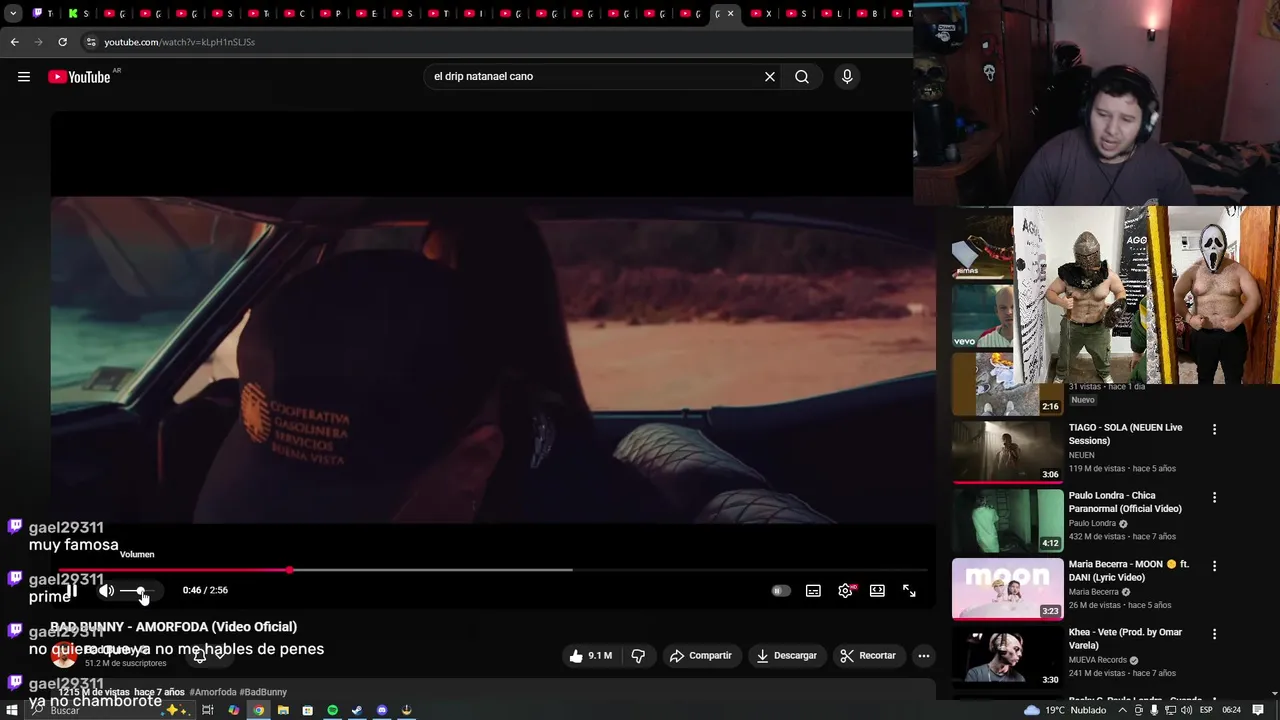
Task: Toggle the autoplay switch
Action: [781, 591]
